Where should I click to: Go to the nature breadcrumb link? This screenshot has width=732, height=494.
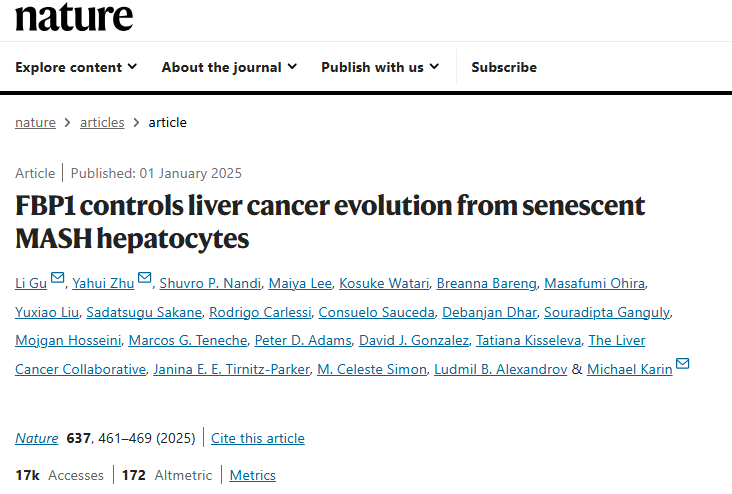(x=35, y=122)
